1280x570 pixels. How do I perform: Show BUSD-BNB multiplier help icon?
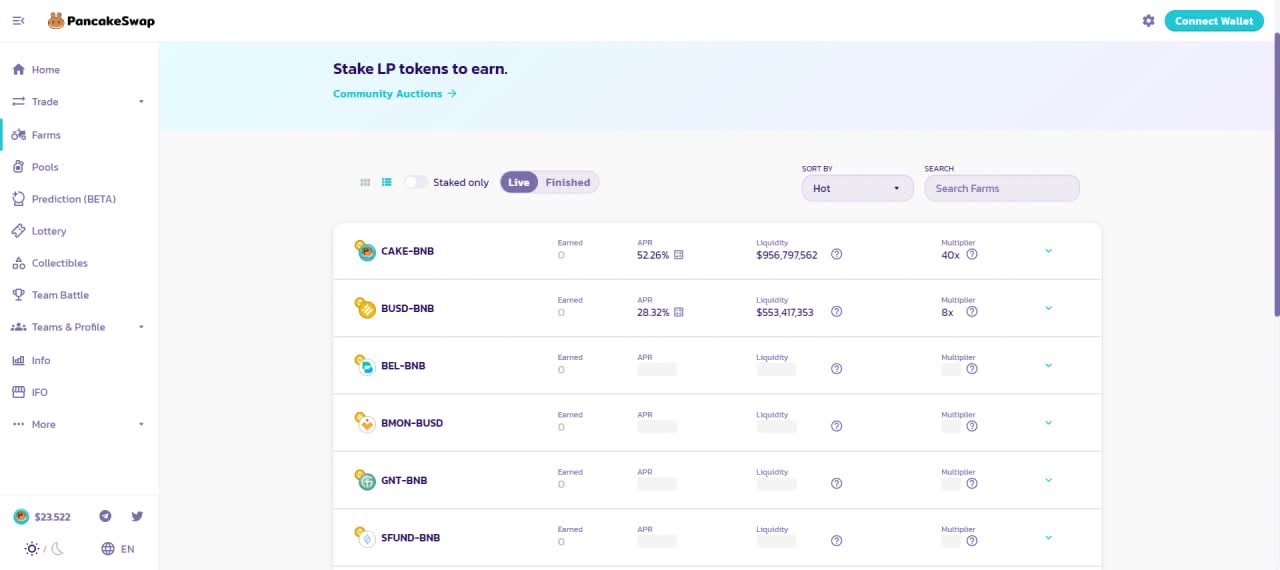972,312
